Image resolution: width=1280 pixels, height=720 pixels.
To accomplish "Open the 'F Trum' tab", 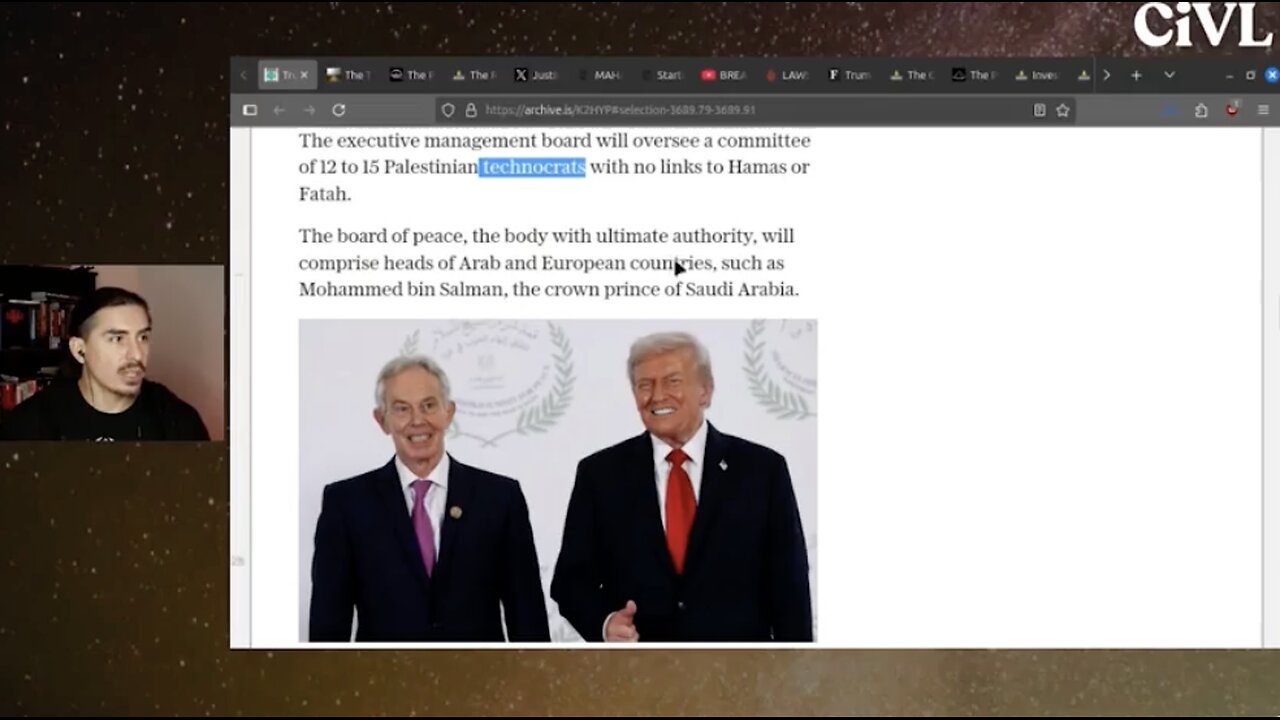I will (848, 75).
